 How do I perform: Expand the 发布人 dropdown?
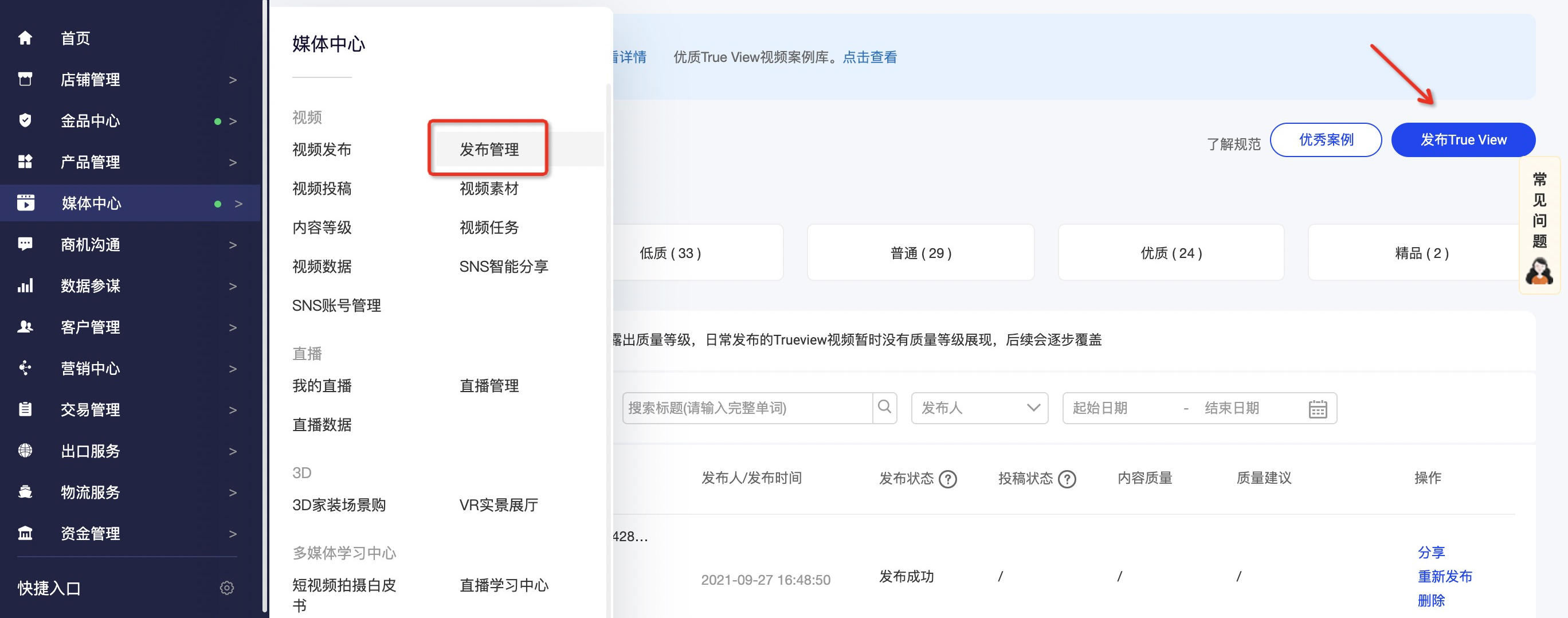click(979, 408)
